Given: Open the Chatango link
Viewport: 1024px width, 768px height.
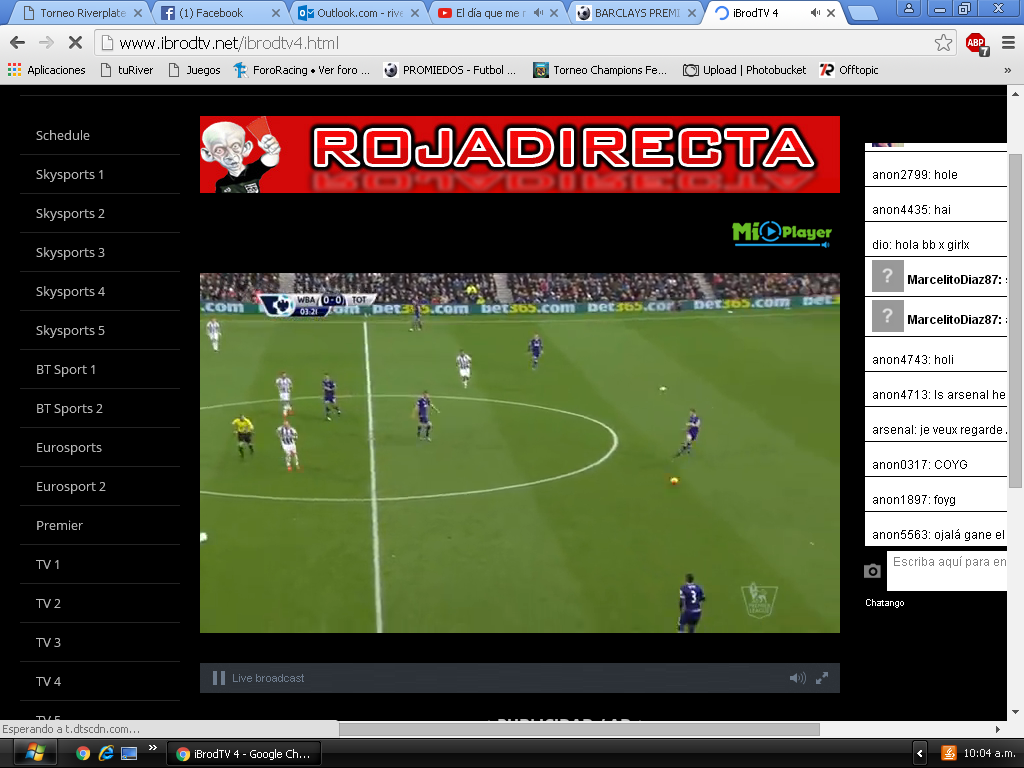Looking at the screenshot, I should [885, 603].
